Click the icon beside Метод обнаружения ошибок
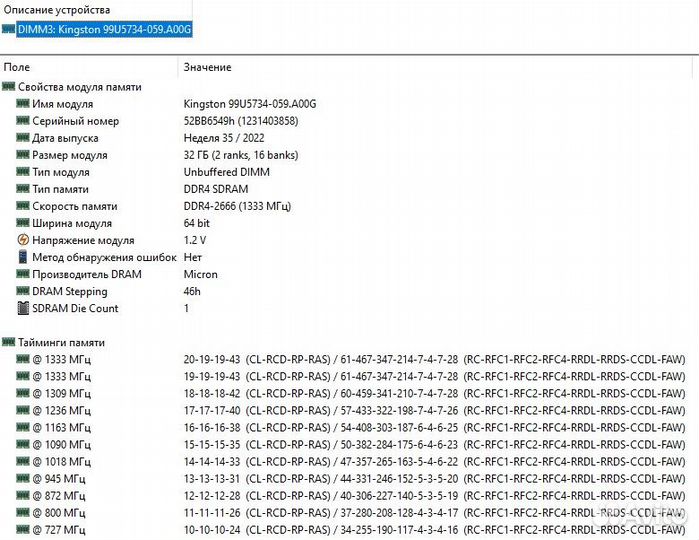699x540 pixels. click(x=23, y=257)
